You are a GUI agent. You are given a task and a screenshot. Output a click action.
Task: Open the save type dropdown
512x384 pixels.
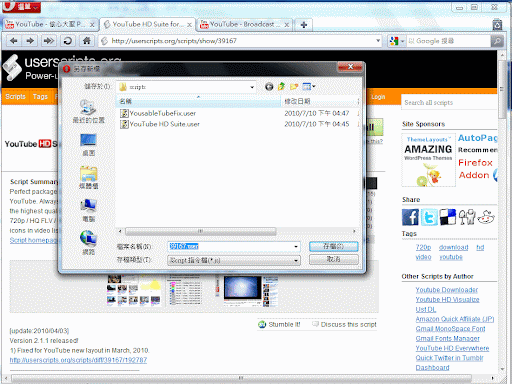click(x=234, y=260)
